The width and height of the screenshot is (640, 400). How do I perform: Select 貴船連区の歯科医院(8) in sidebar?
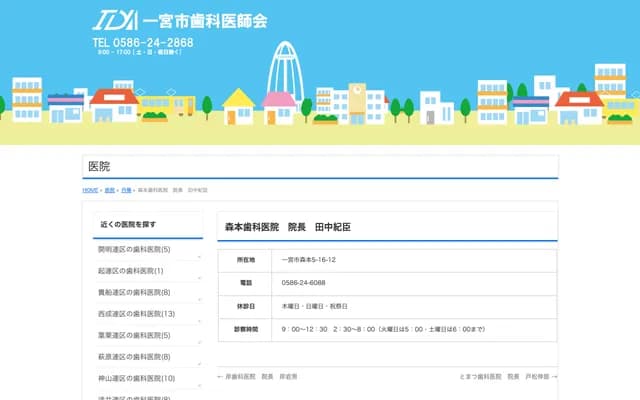[134, 292]
